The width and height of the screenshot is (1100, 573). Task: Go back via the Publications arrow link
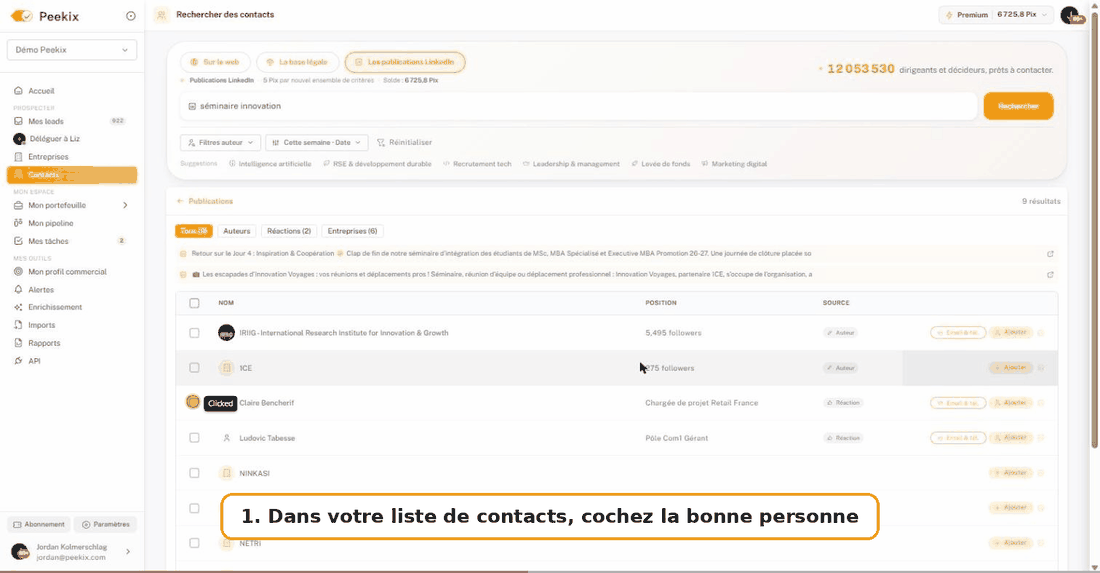pyautogui.click(x=205, y=201)
